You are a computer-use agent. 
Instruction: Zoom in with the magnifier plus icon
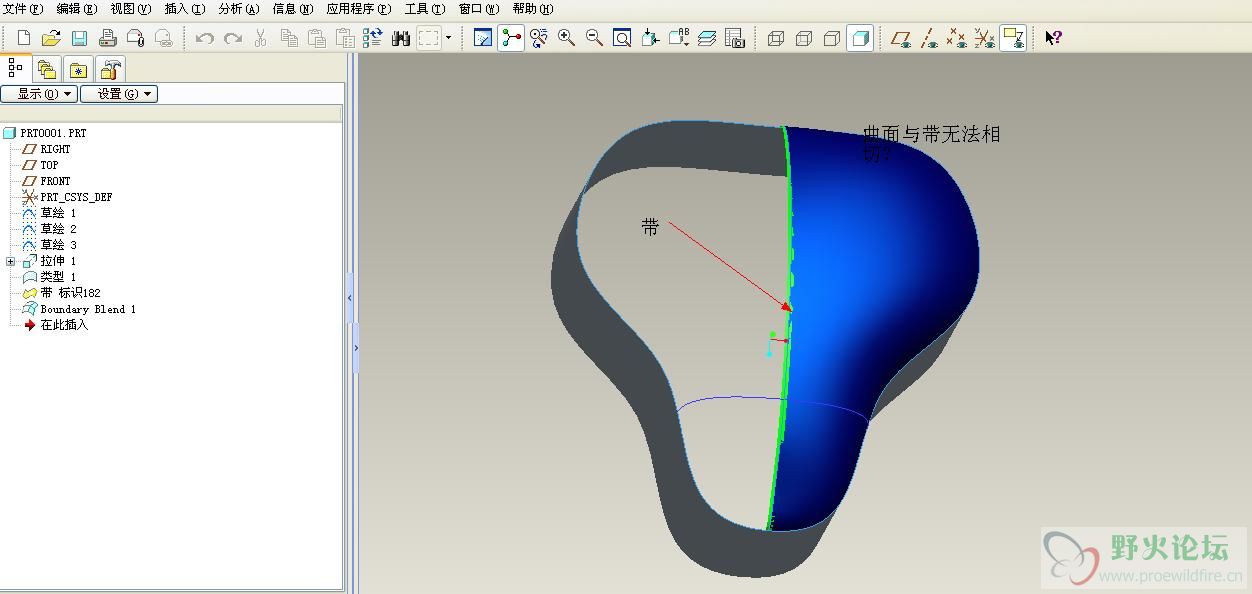coord(567,38)
